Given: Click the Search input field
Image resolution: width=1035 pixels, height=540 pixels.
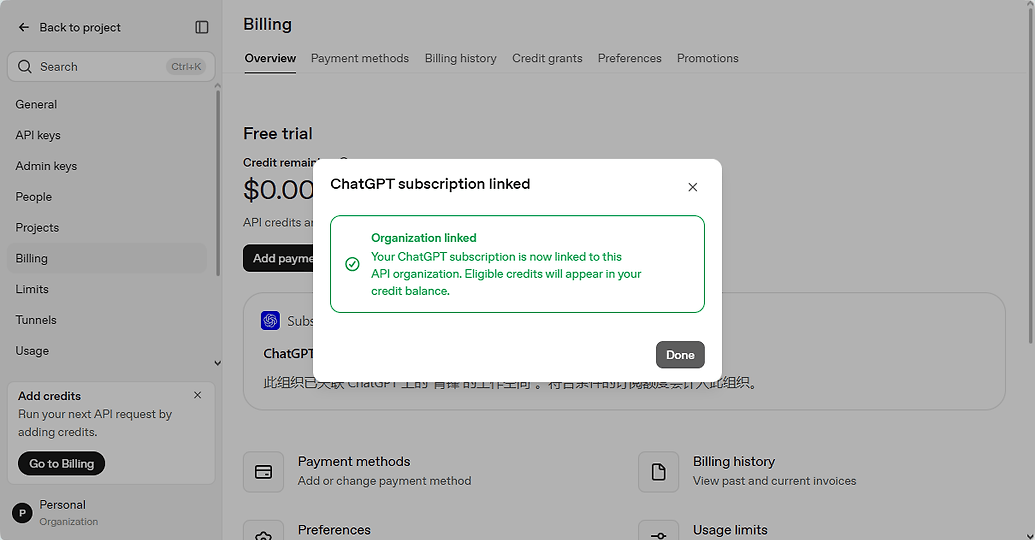Looking at the screenshot, I should 111,67.
